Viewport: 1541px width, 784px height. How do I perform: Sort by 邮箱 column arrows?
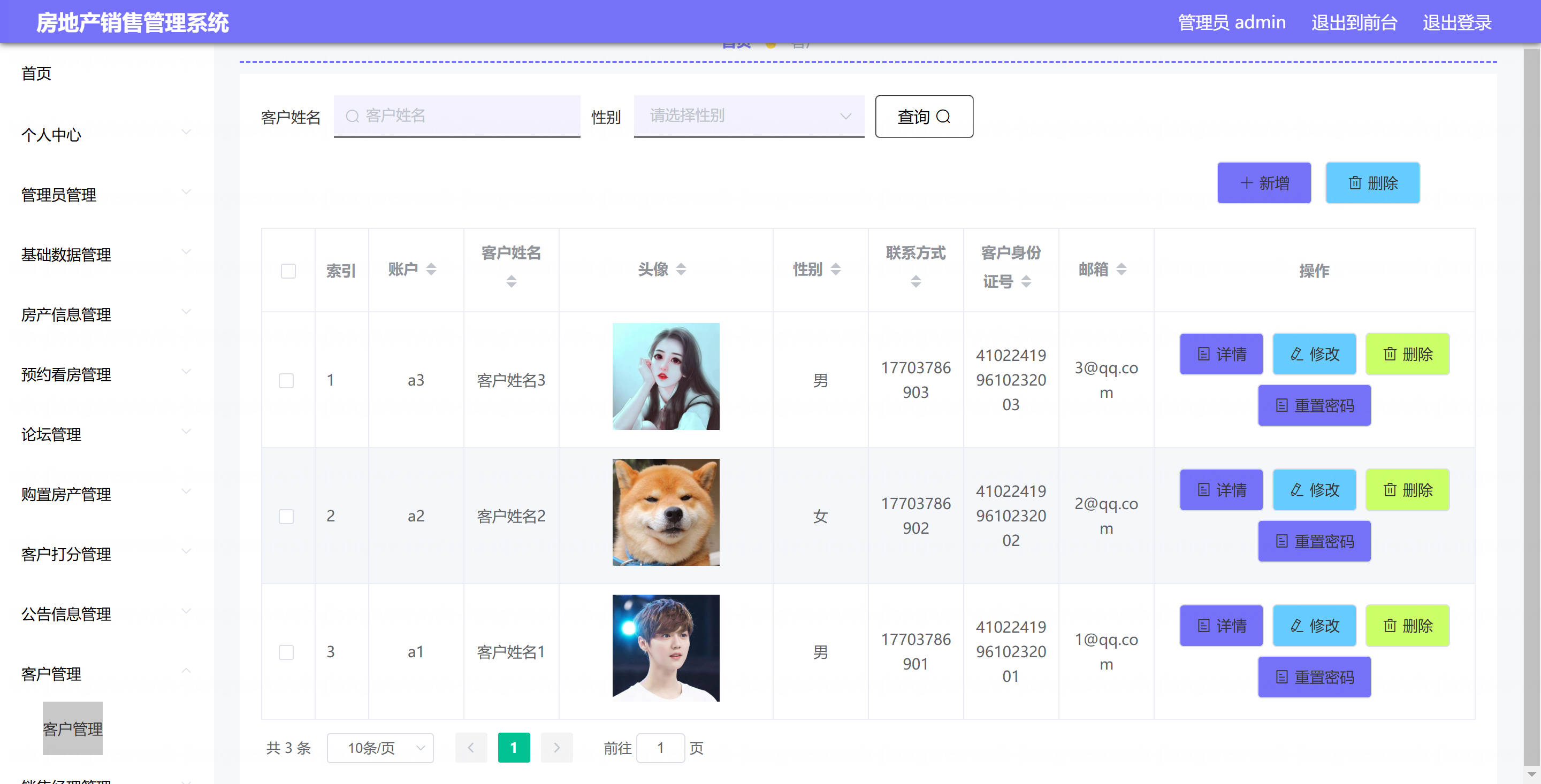point(1121,269)
